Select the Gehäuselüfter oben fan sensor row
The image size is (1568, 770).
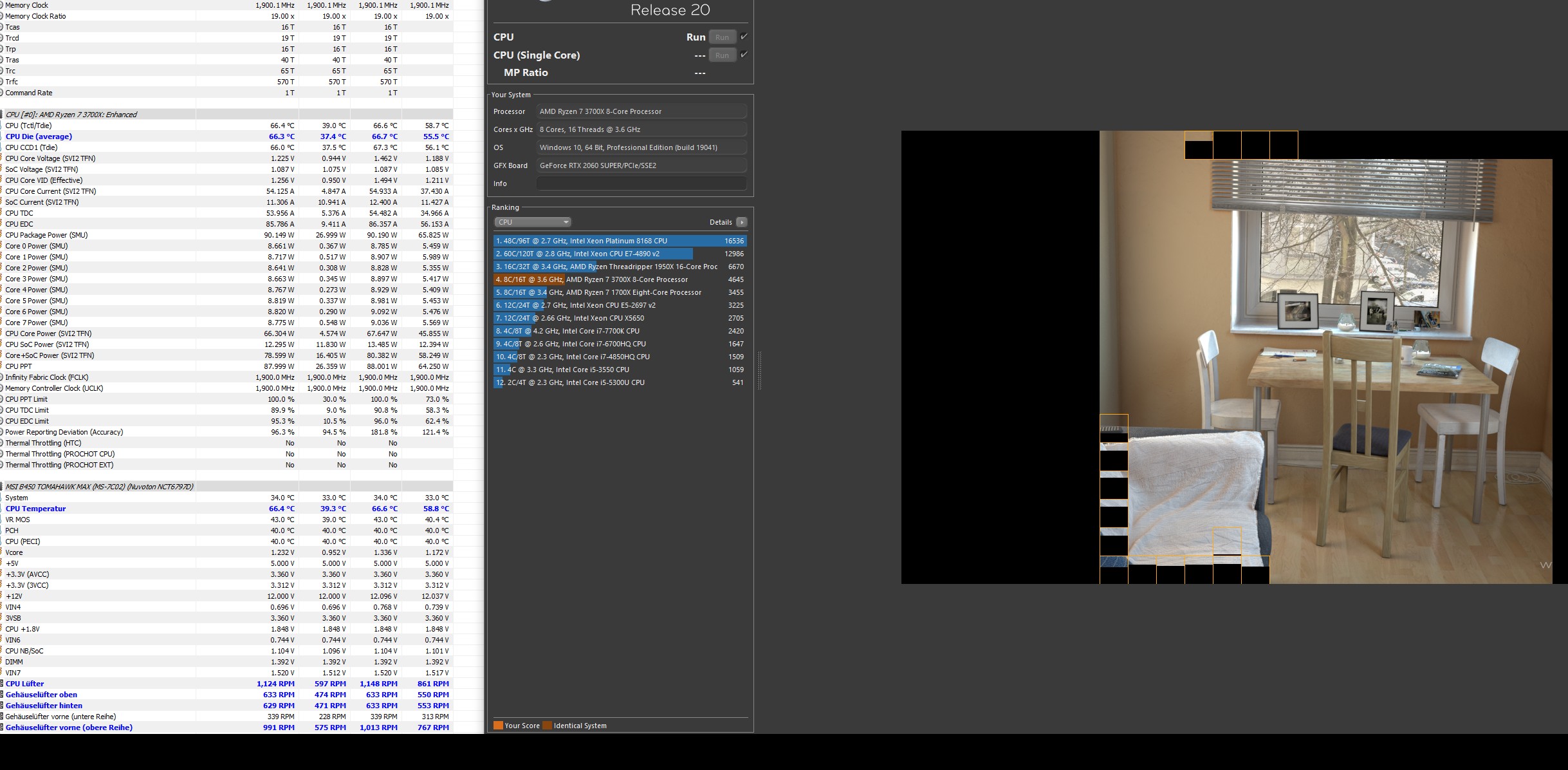click(x=41, y=695)
